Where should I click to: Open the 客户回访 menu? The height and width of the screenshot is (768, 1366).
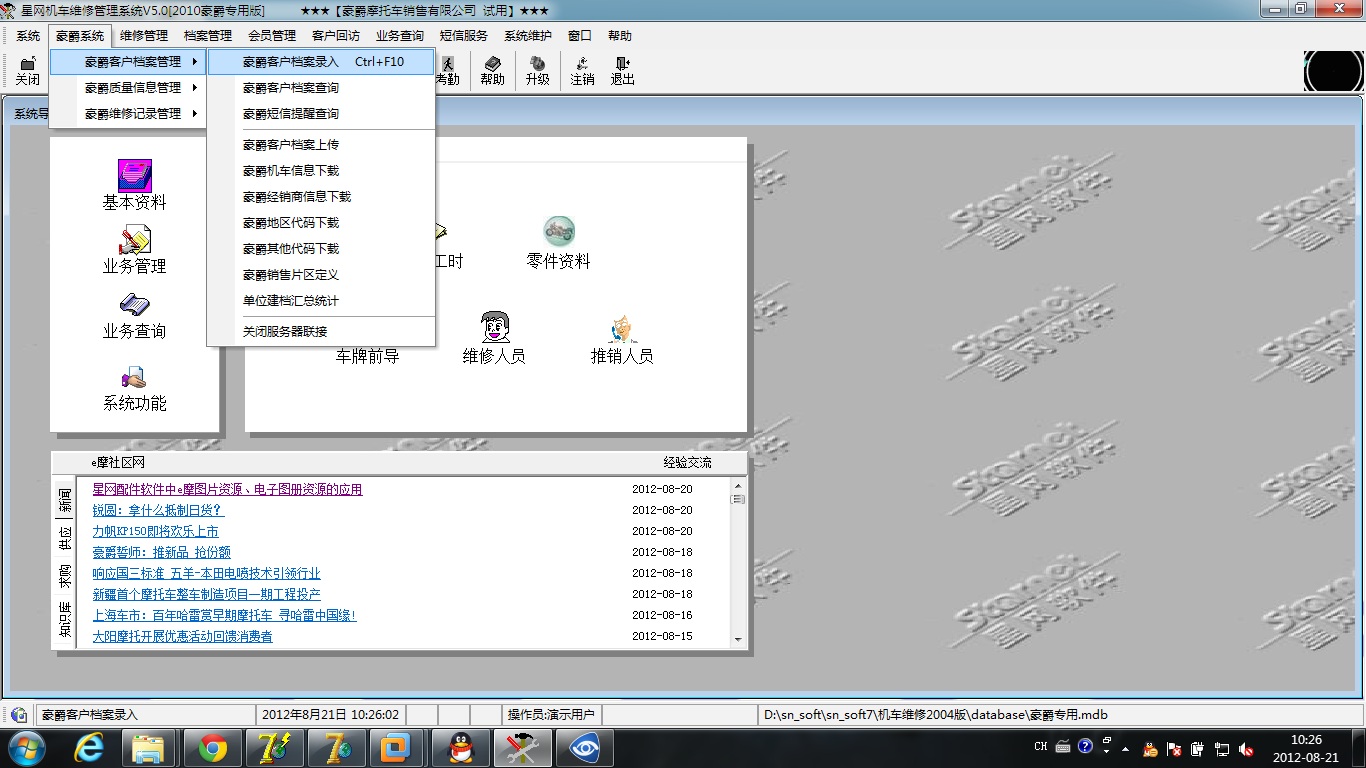click(336, 35)
